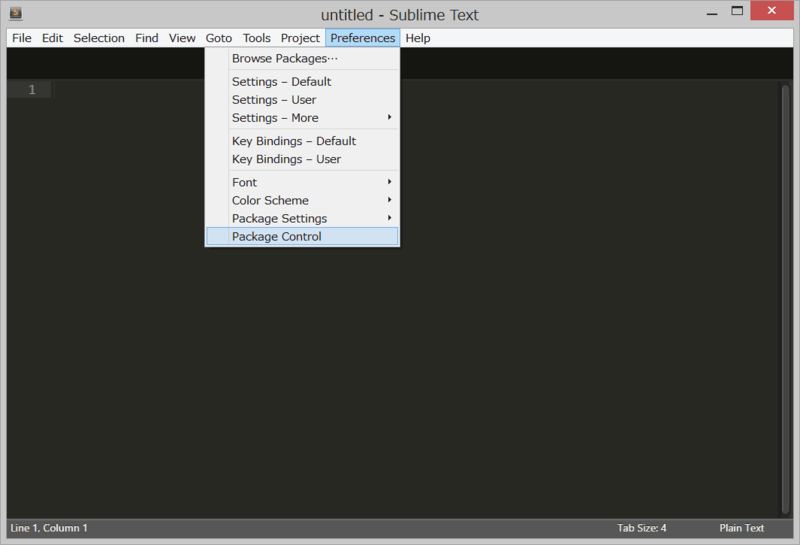Maximize the Sublime Text window
The height and width of the screenshot is (545, 800).
[x=737, y=11]
